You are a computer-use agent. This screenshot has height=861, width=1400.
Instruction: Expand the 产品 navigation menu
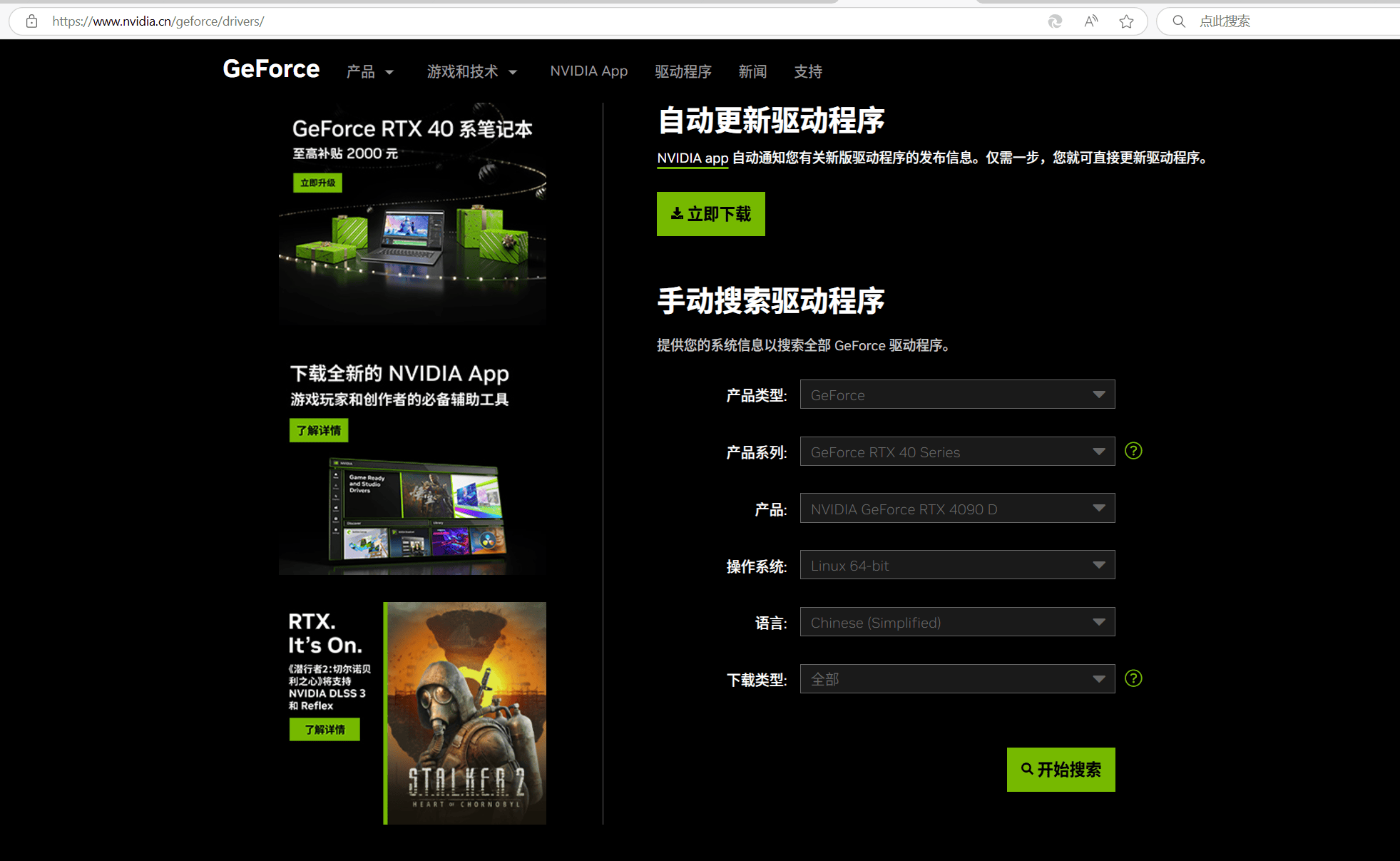(x=369, y=71)
